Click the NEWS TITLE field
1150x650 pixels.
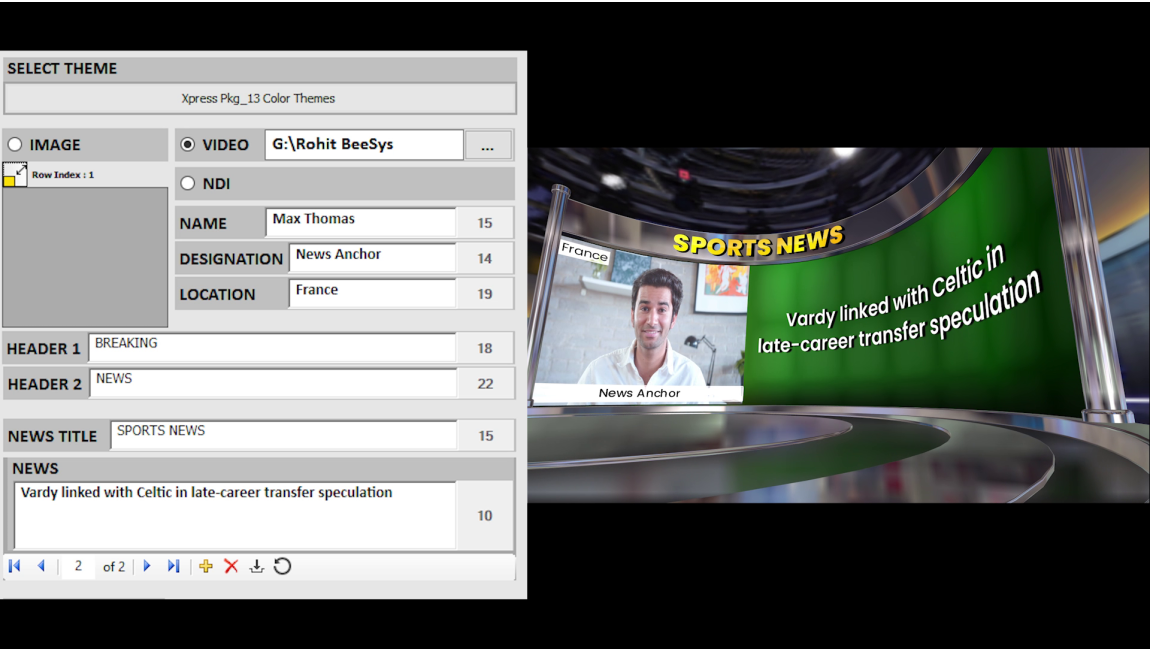click(283, 435)
